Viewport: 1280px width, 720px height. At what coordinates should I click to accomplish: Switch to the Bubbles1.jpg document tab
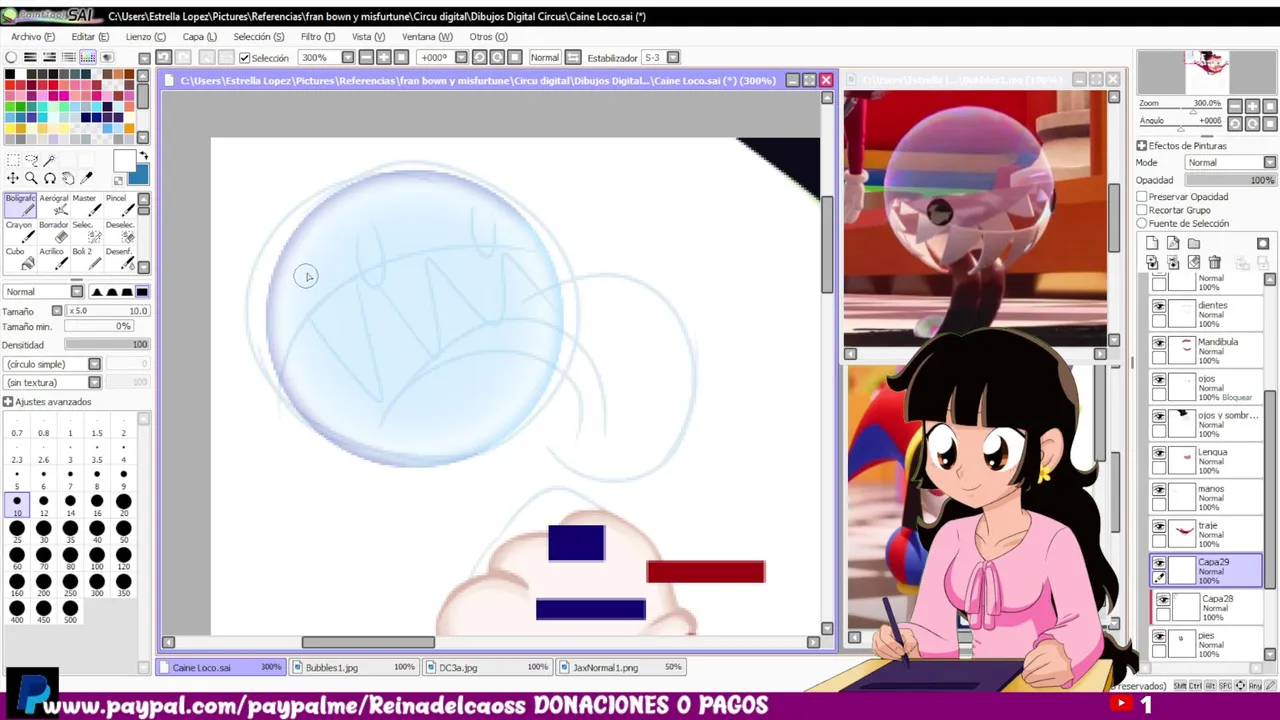coord(355,667)
